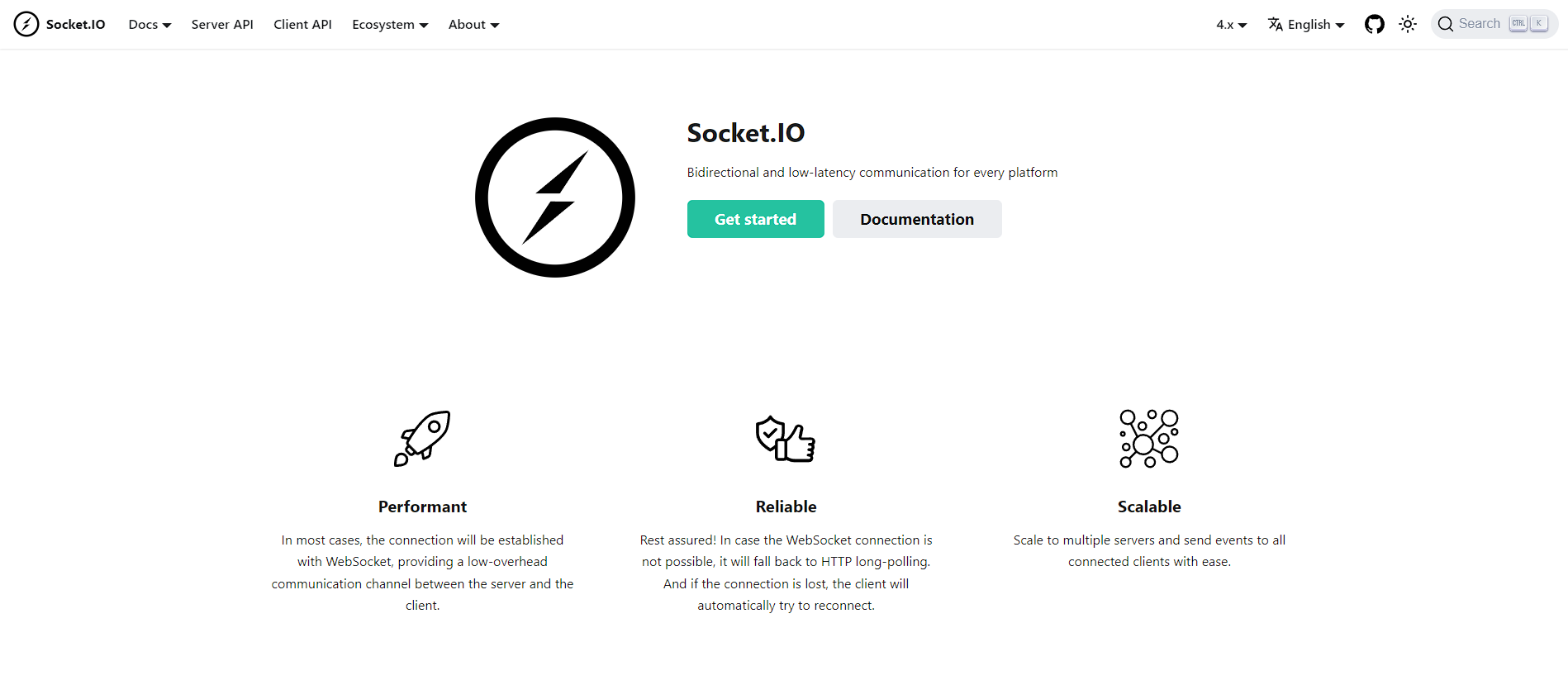The width and height of the screenshot is (1568, 685).
Task: Click the translation icon next to English
Action: 1275,24
